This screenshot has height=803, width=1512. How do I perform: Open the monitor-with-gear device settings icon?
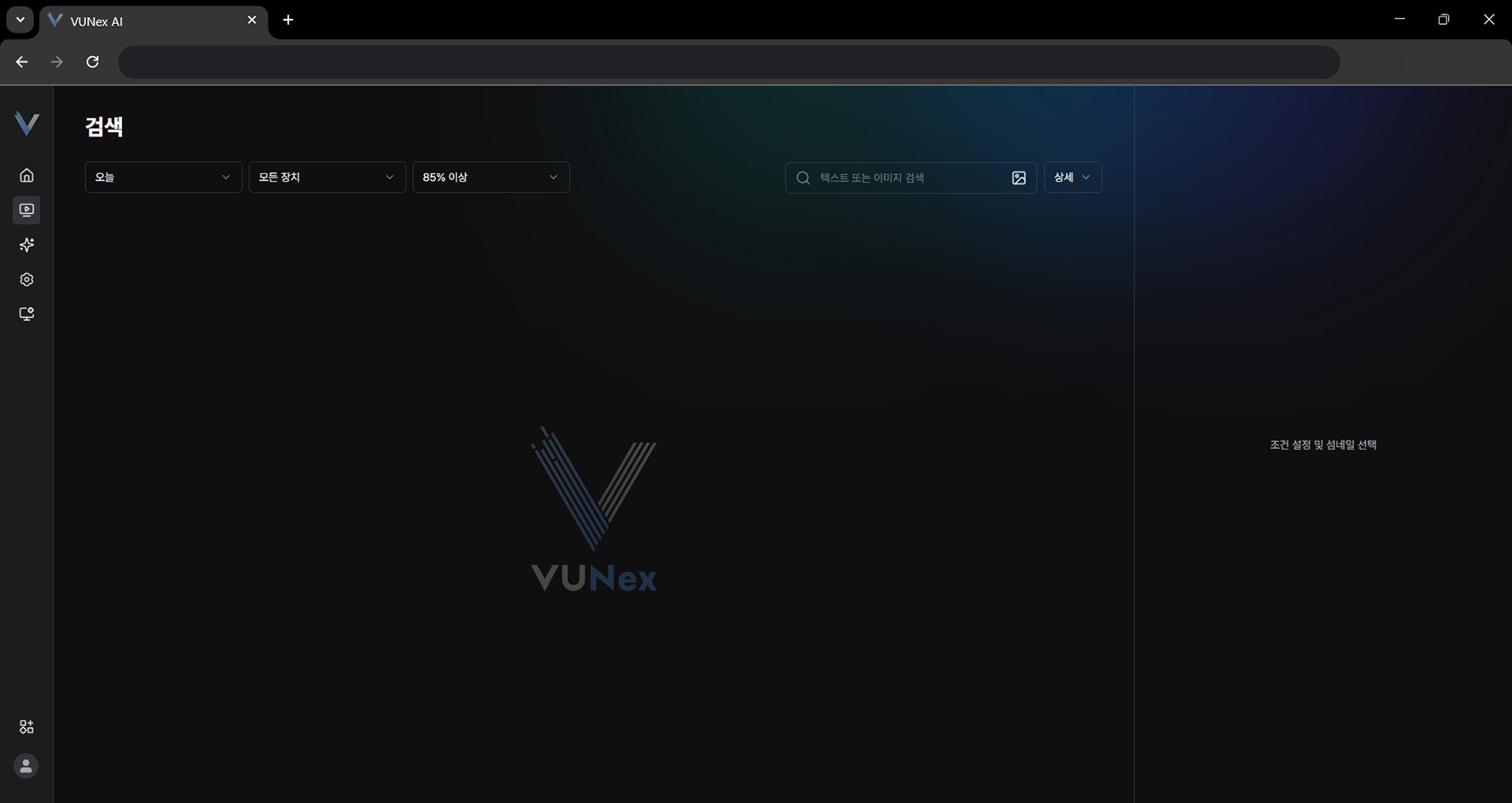pos(26,314)
